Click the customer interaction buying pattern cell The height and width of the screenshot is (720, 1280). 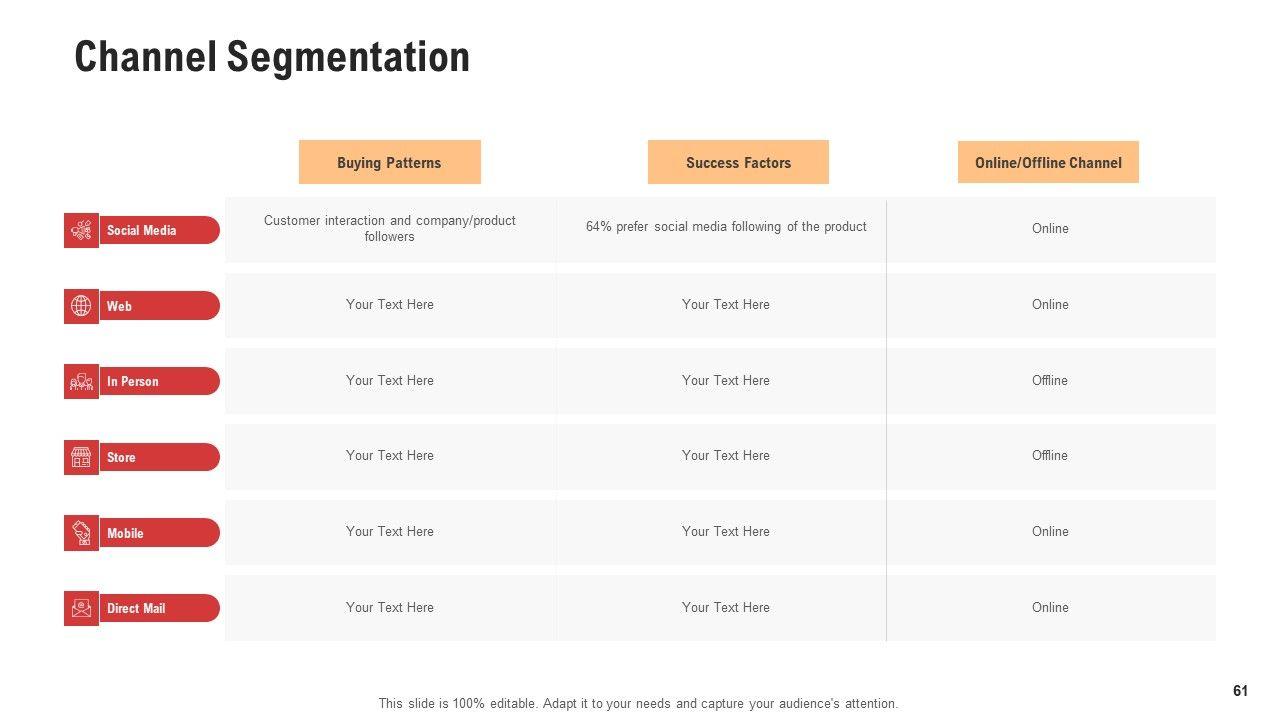point(390,228)
